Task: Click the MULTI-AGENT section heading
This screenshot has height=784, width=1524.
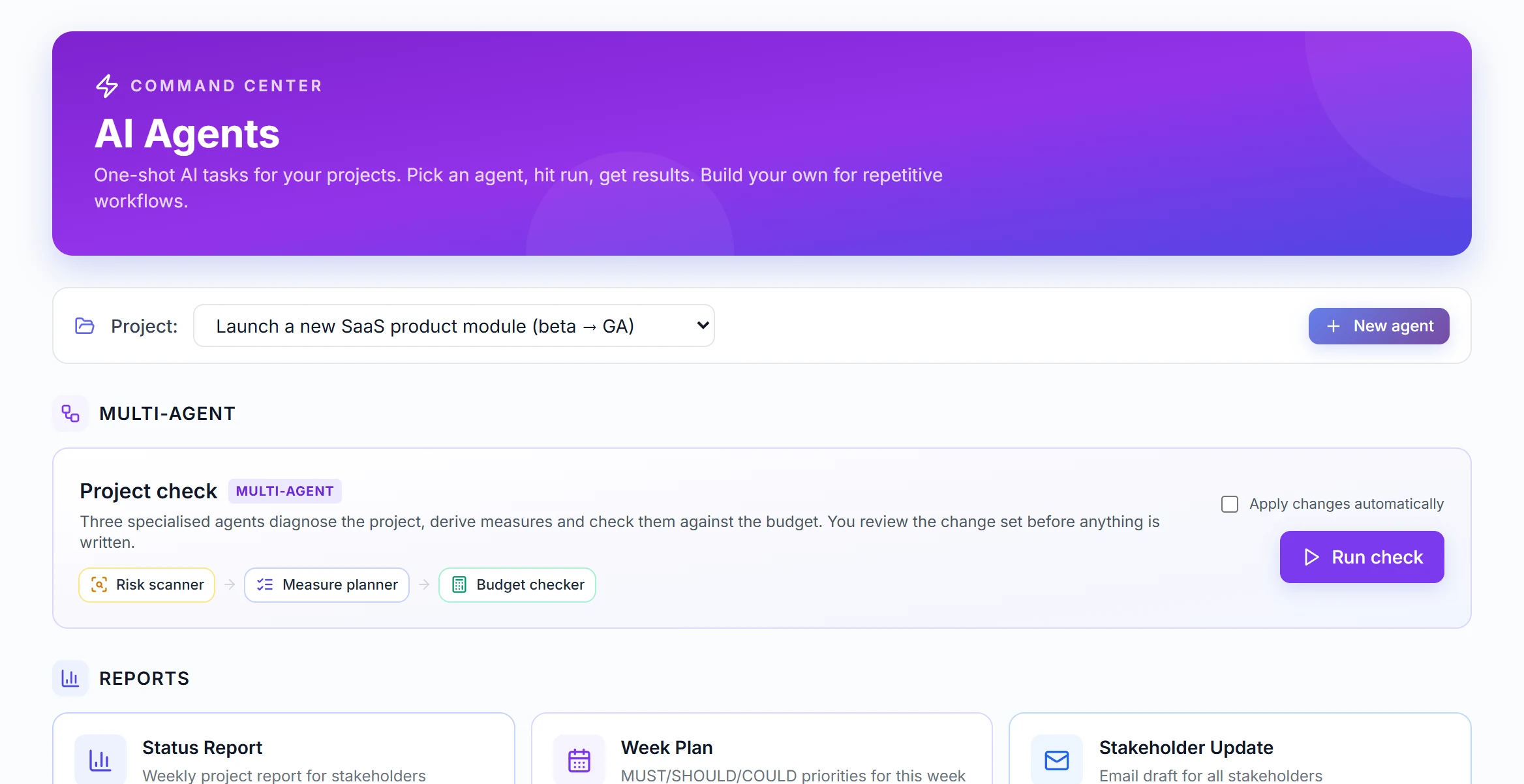Action: (x=167, y=414)
